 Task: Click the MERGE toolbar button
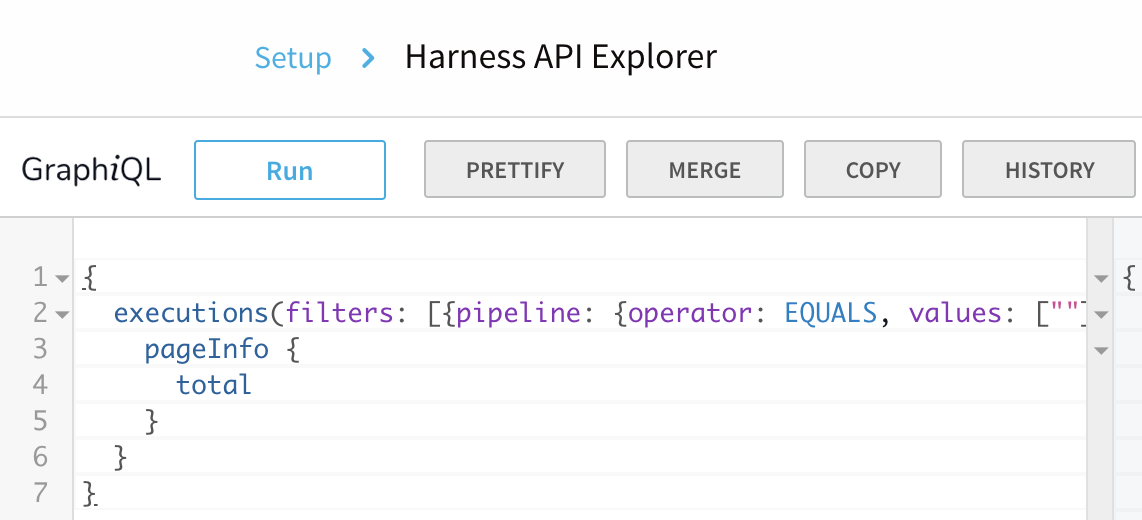[705, 170]
